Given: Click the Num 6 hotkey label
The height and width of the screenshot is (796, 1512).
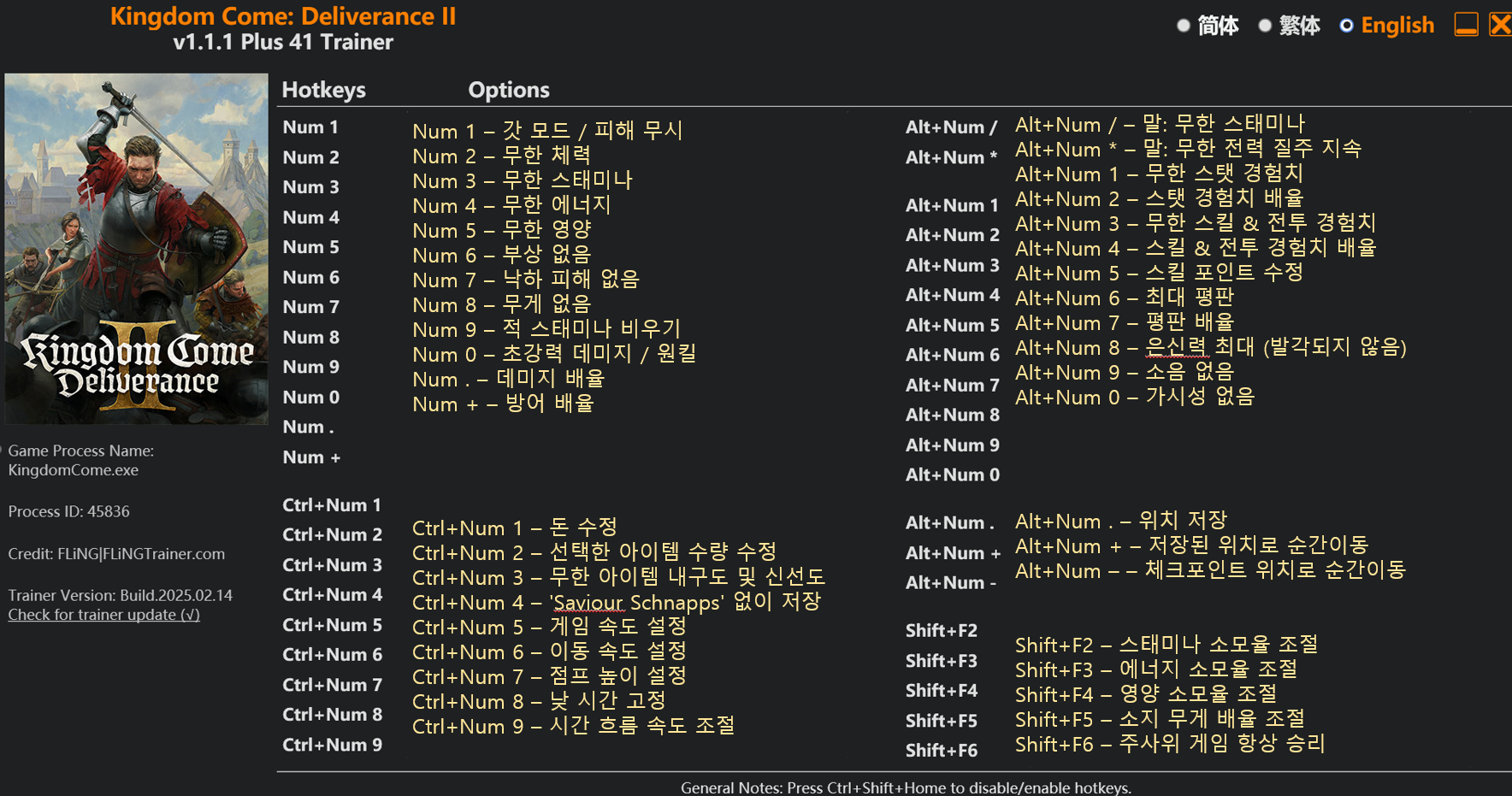Looking at the screenshot, I should click(x=310, y=277).
